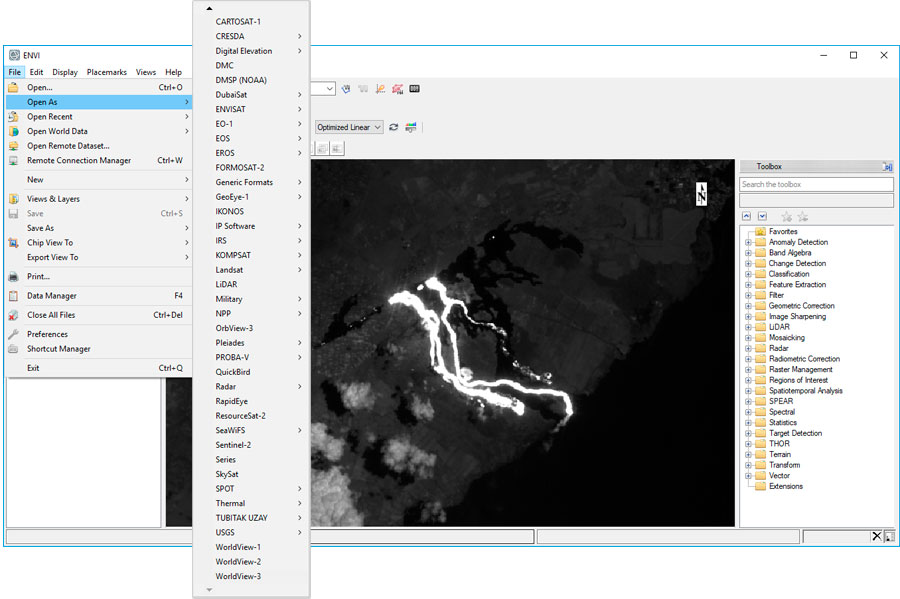Click the X icon in the status bar

[876, 536]
